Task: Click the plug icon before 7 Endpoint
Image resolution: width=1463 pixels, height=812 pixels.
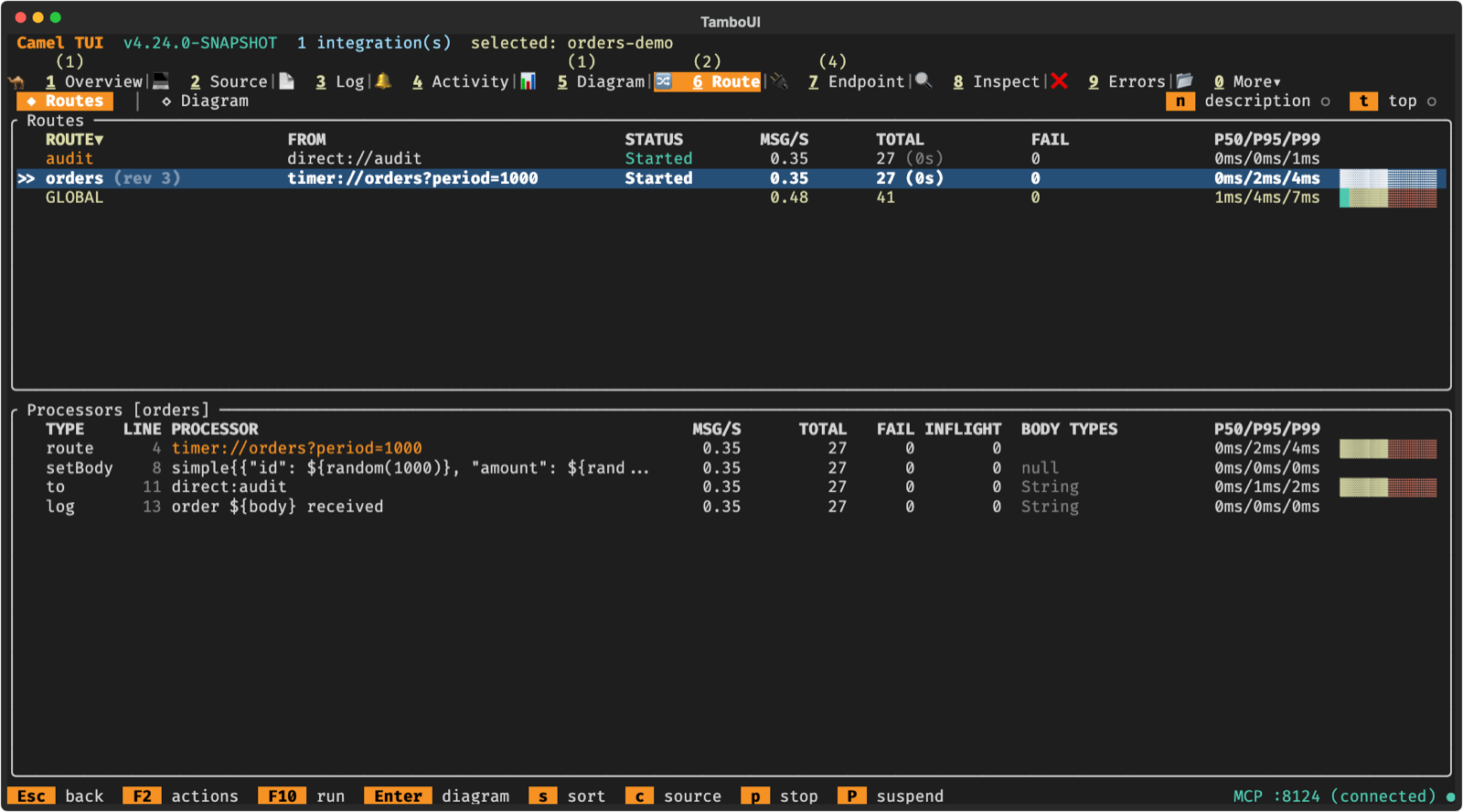Action: (x=779, y=81)
